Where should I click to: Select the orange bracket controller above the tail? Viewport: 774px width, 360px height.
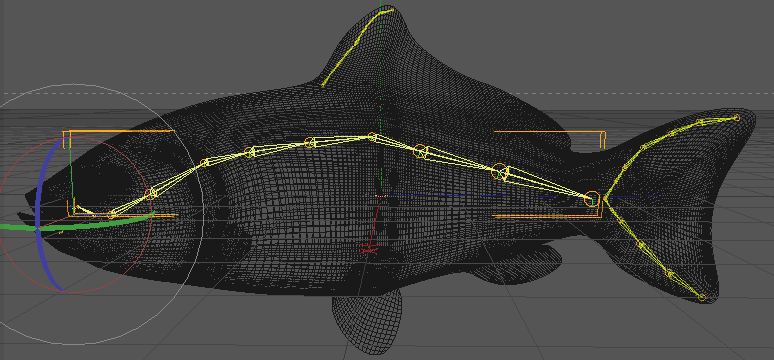549,138
